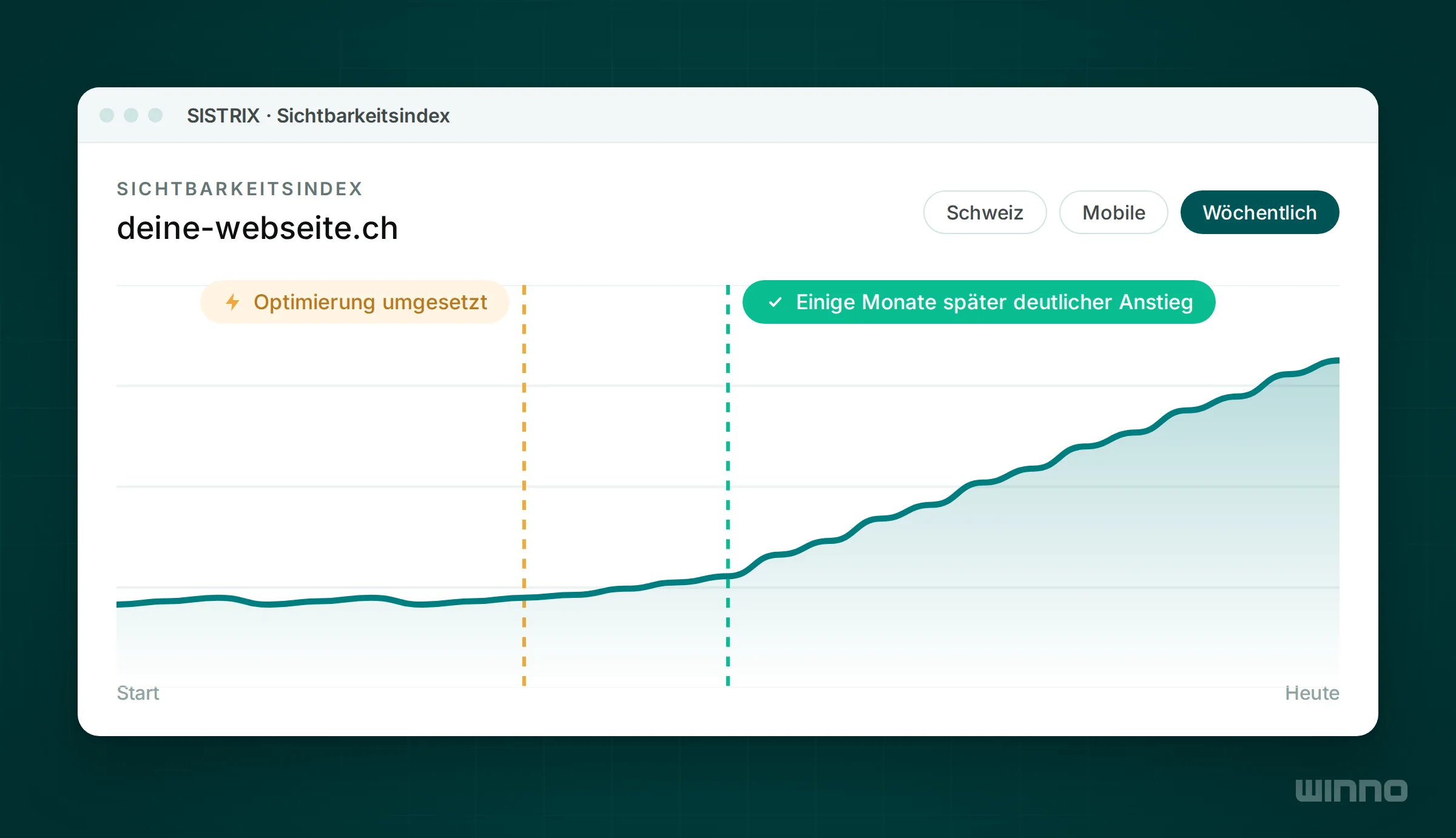Open the 'Einige Monate später deutlicher Anstieg' badge
This screenshot has height=838, width=1456.
[x=979, y=302]
